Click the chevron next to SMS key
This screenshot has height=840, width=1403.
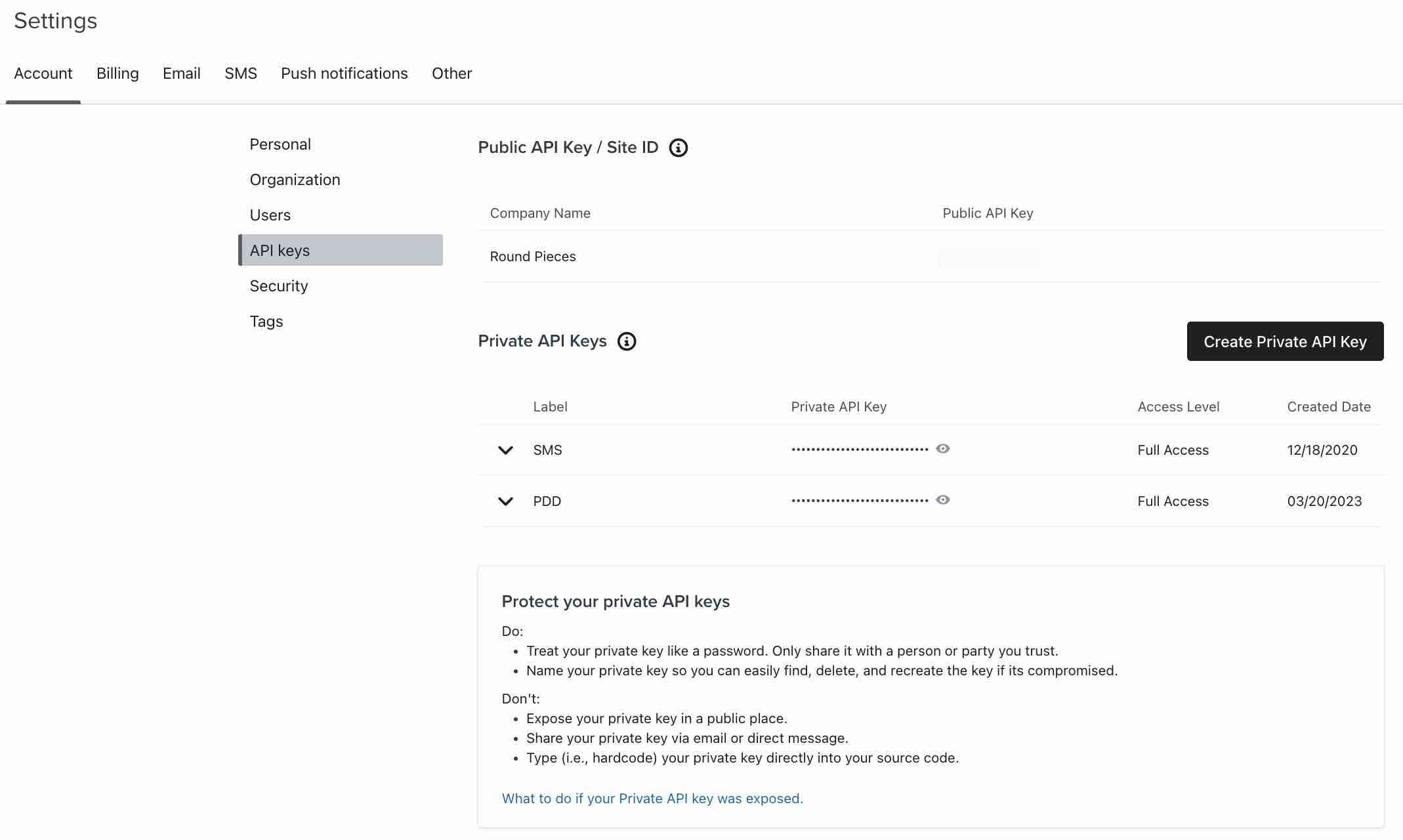tap(505, 449)
